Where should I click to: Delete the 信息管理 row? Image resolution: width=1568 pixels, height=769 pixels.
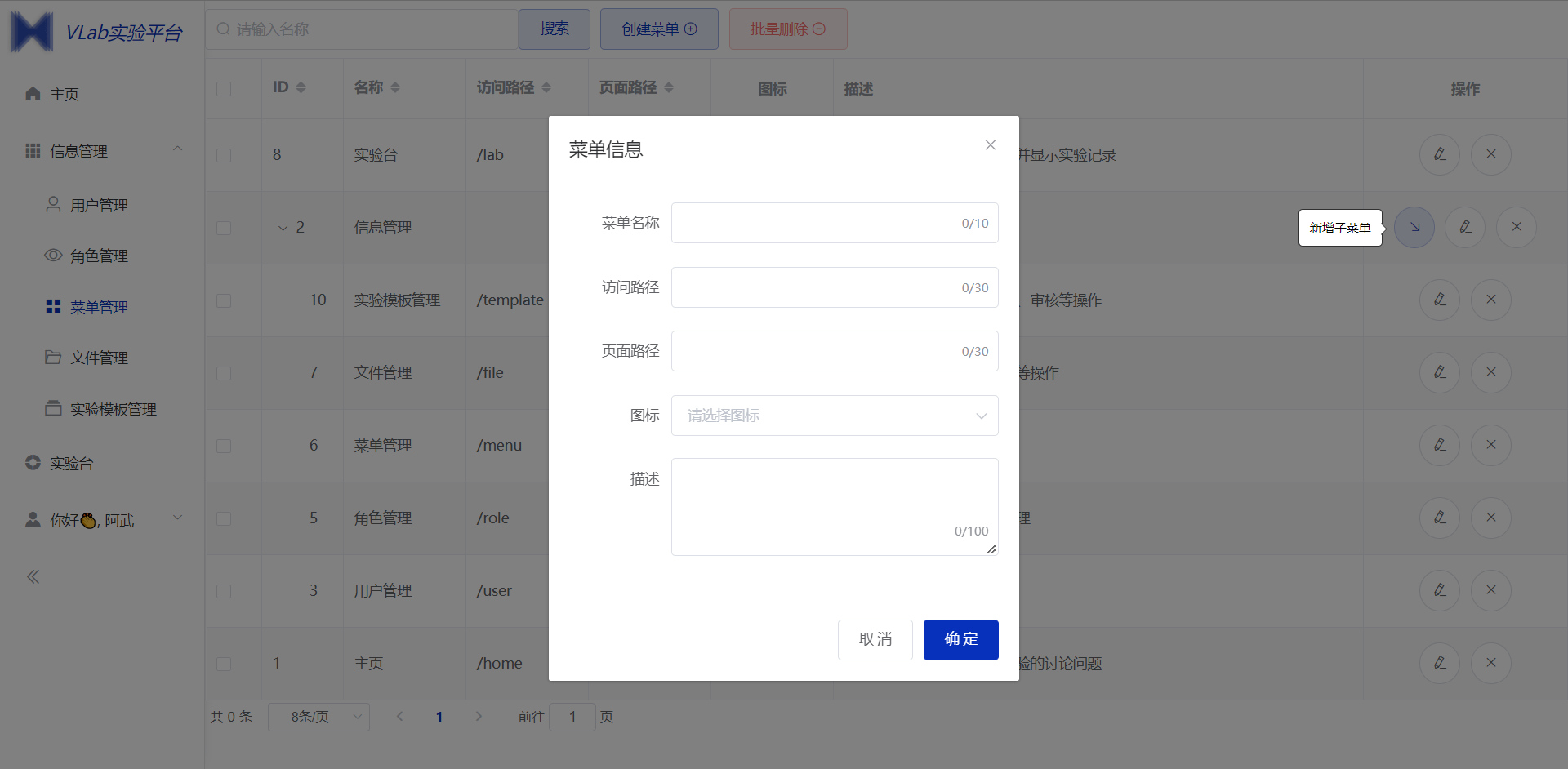pos(1517,227)
